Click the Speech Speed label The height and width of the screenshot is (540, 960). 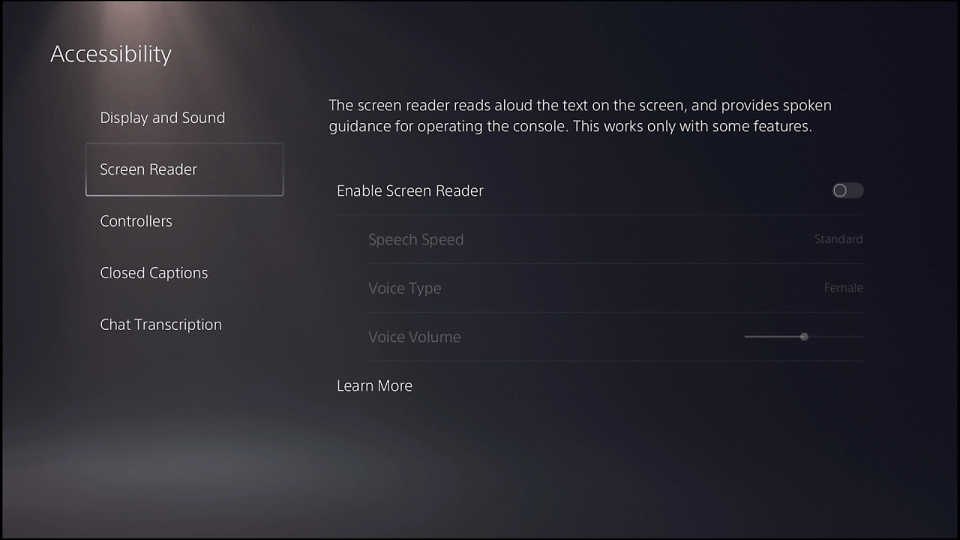pos(416,240)
